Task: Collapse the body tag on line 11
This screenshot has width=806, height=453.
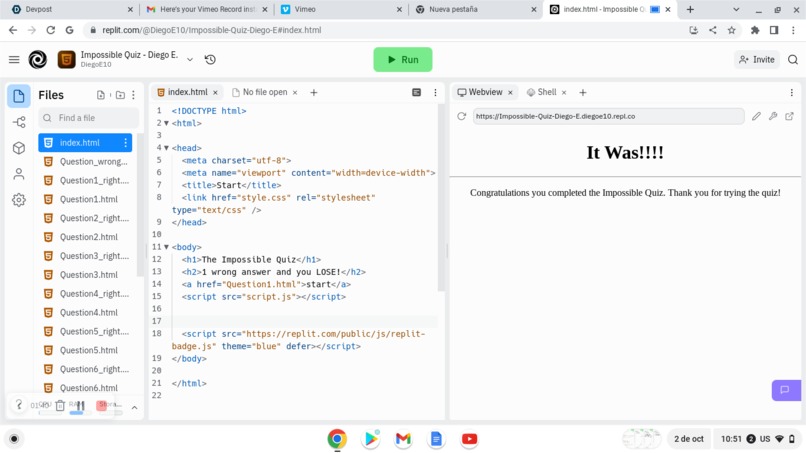Action: tap(166, 247)
